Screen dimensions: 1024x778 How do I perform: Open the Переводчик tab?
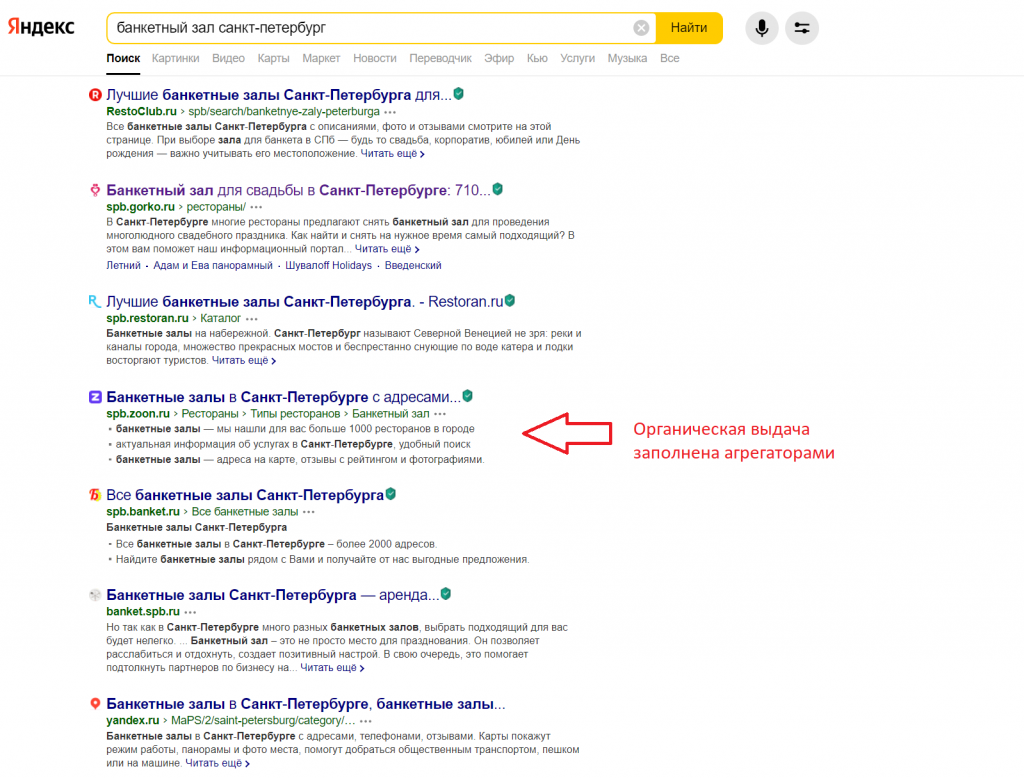pos(440,58)
